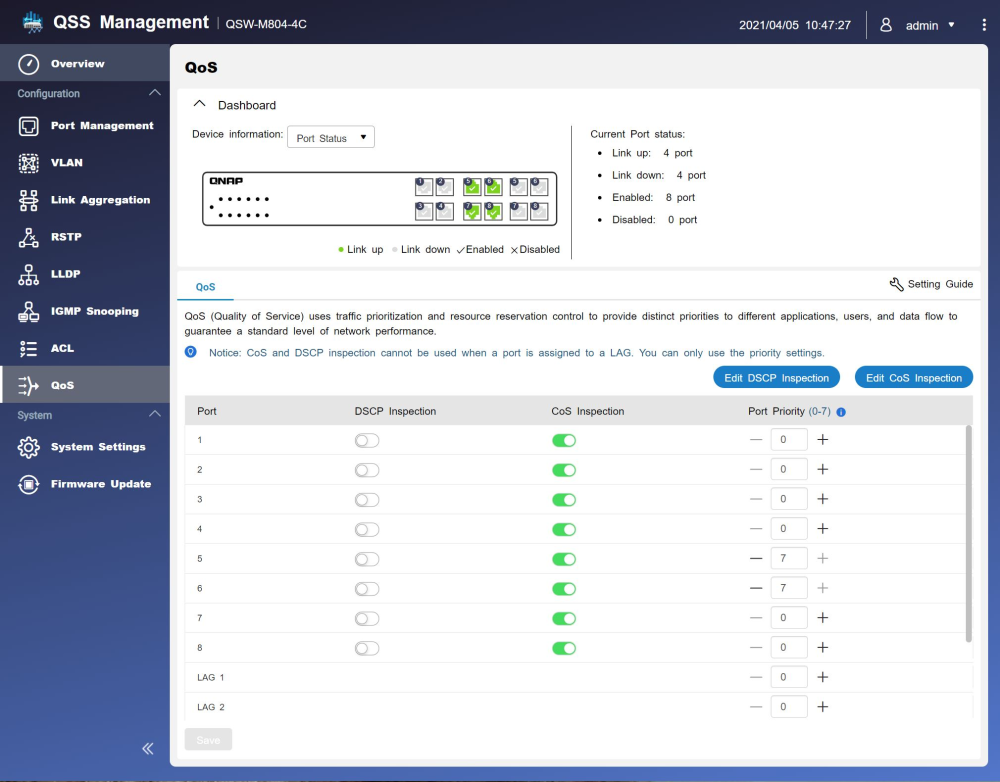Viewport: 1000px width, 782px height.
Task: Click the Edit DSCP Inspection button
Action: coord(777,378)
